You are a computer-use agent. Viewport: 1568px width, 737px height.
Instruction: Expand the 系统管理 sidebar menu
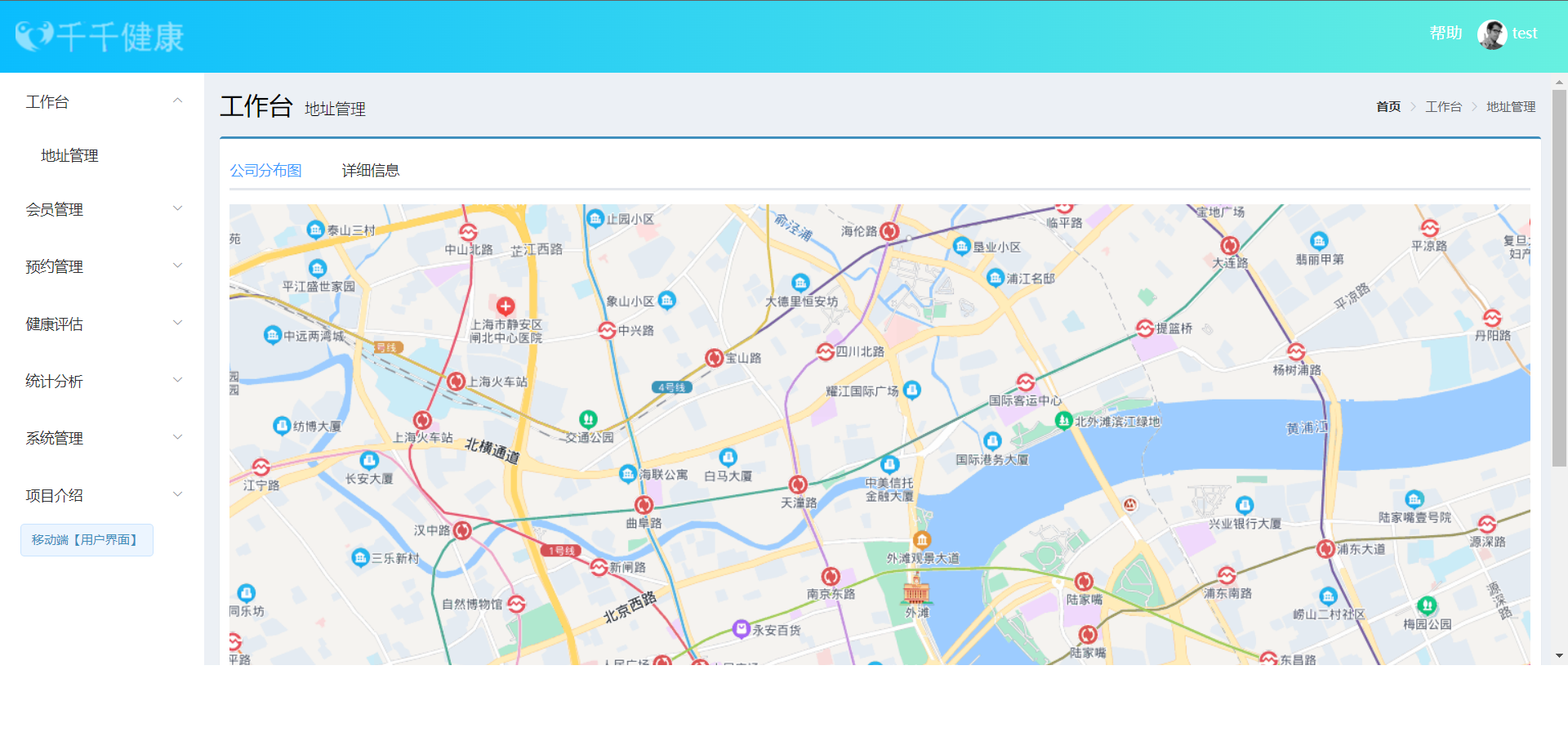click(102, 438)
